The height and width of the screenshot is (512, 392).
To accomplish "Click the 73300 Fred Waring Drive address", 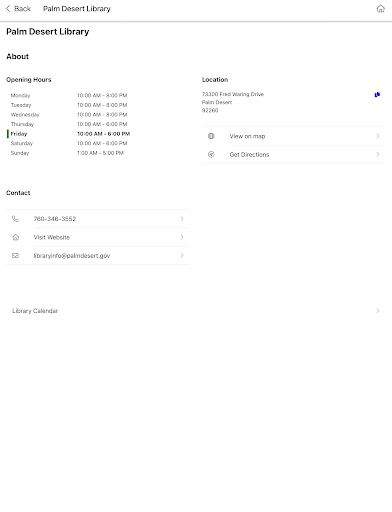I will click(233, 94).
